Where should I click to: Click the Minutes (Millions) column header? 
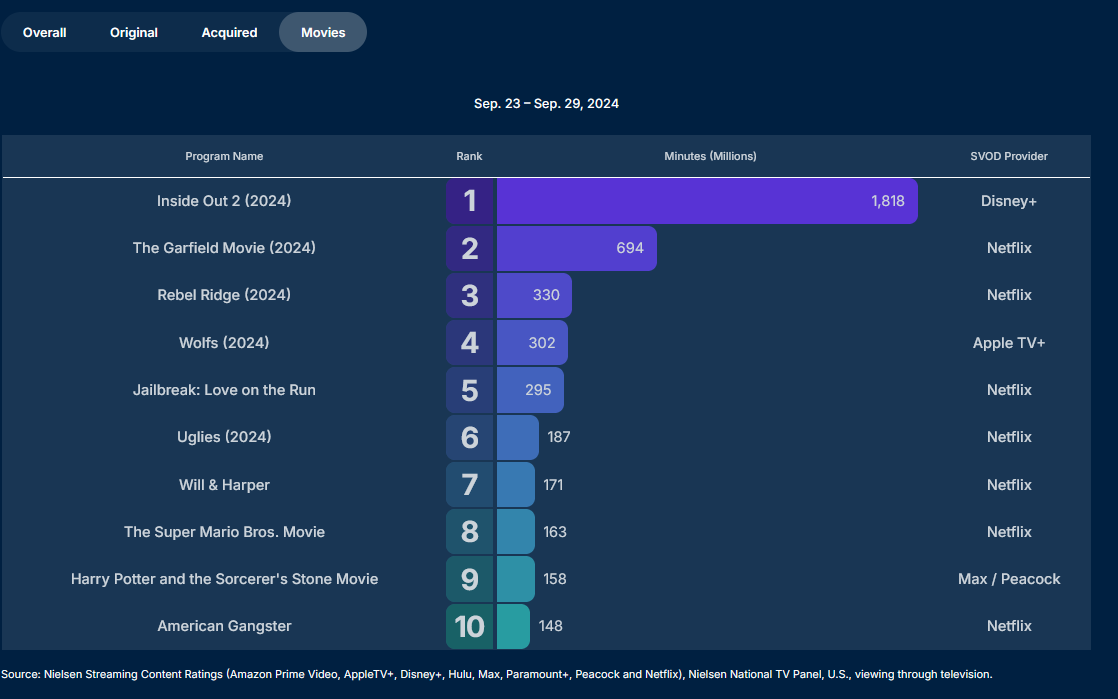710,156
